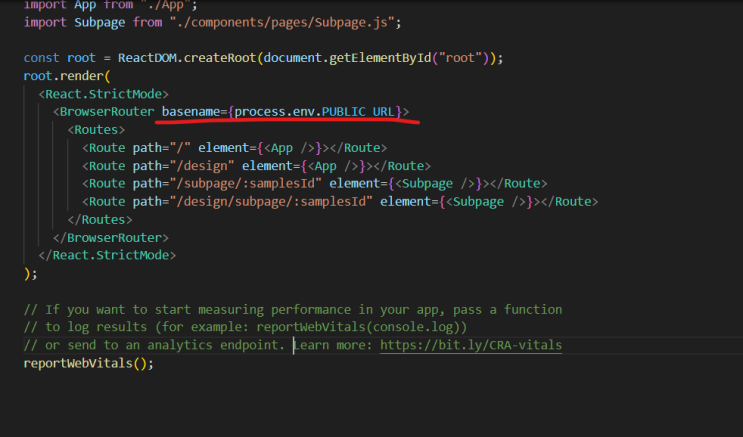This screenshot has height=437, width=743.
Task: Click "./components/pages/Subpage.js" import path
Action: (x=282, y=23)
